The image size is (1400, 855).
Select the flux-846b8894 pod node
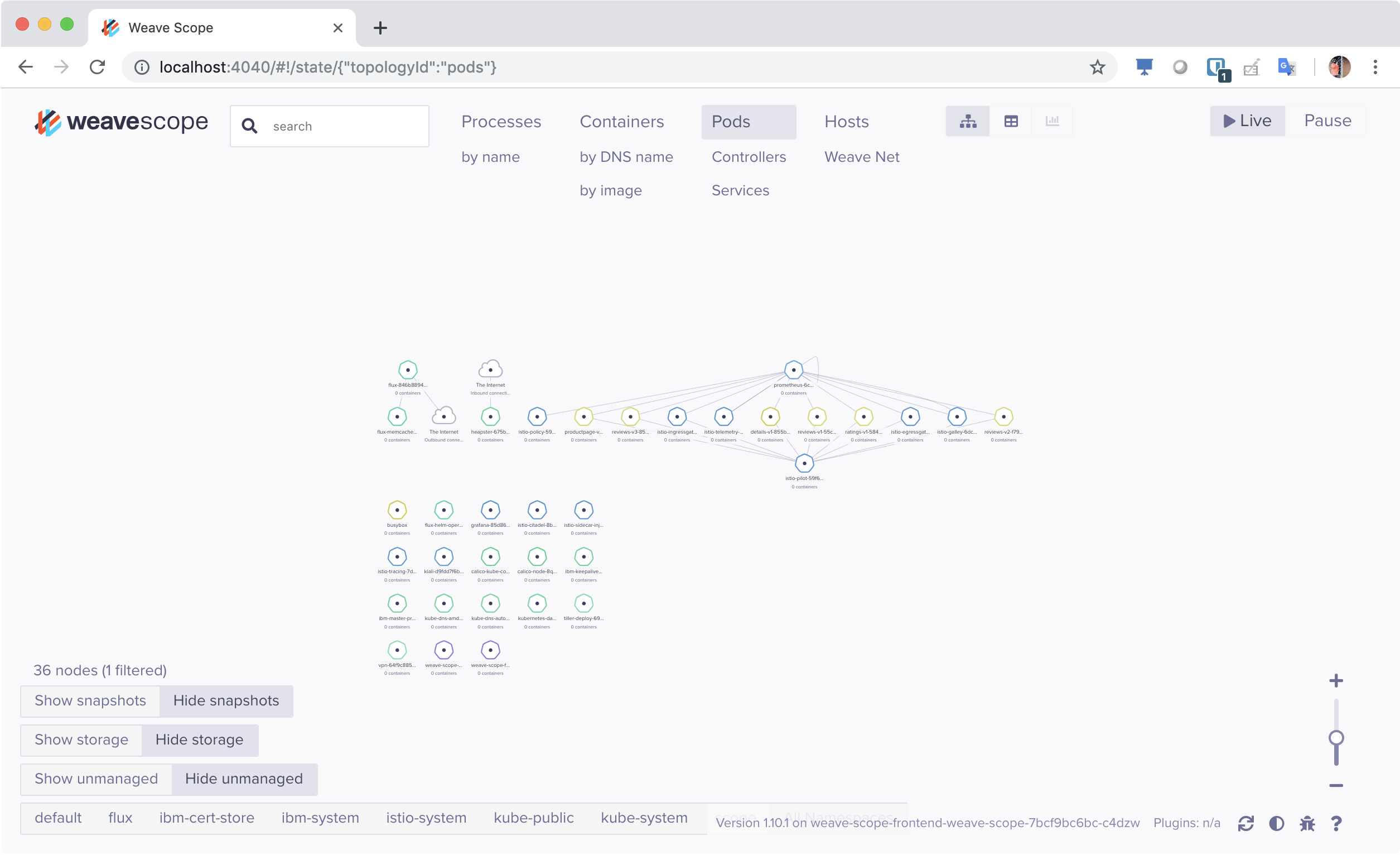[x=407, y=370]
